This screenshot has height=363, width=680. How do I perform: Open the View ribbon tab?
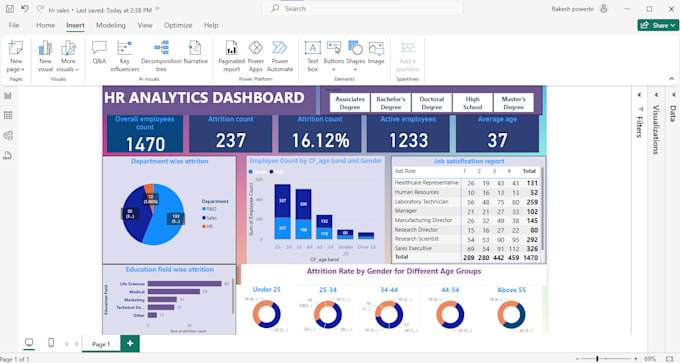(x=145, y=26)
